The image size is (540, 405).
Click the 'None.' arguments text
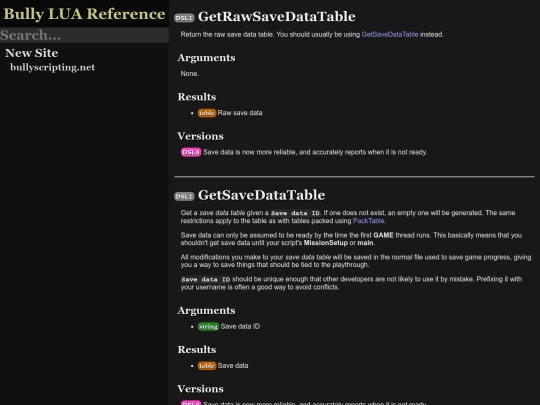point(190,74)
